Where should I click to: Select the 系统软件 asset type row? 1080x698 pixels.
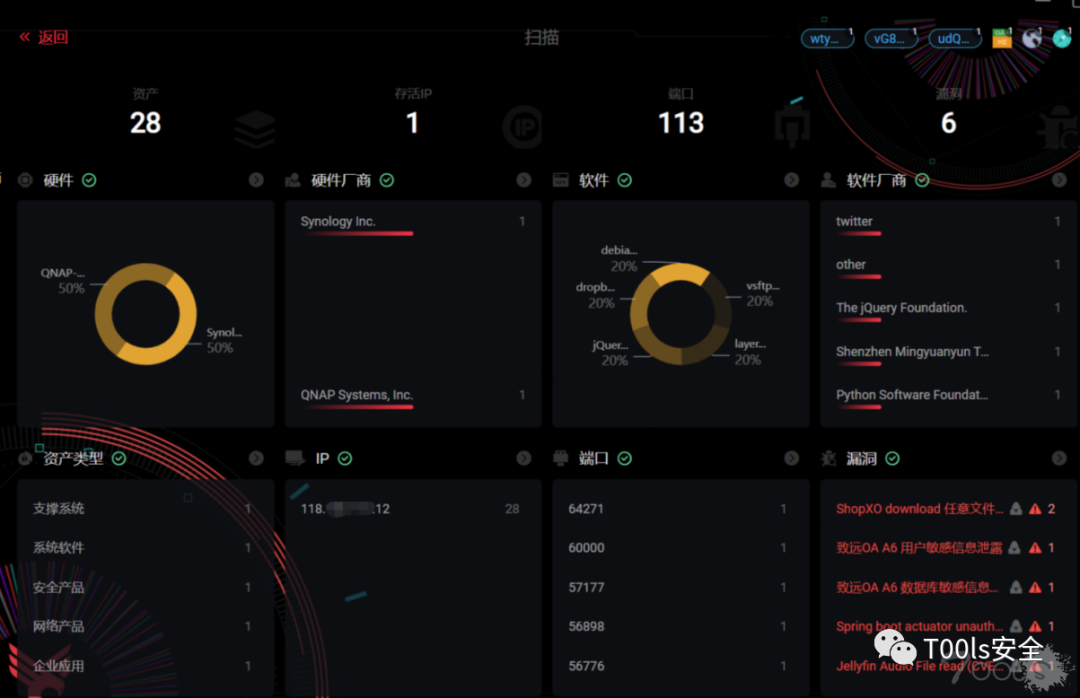coord(145,548)
